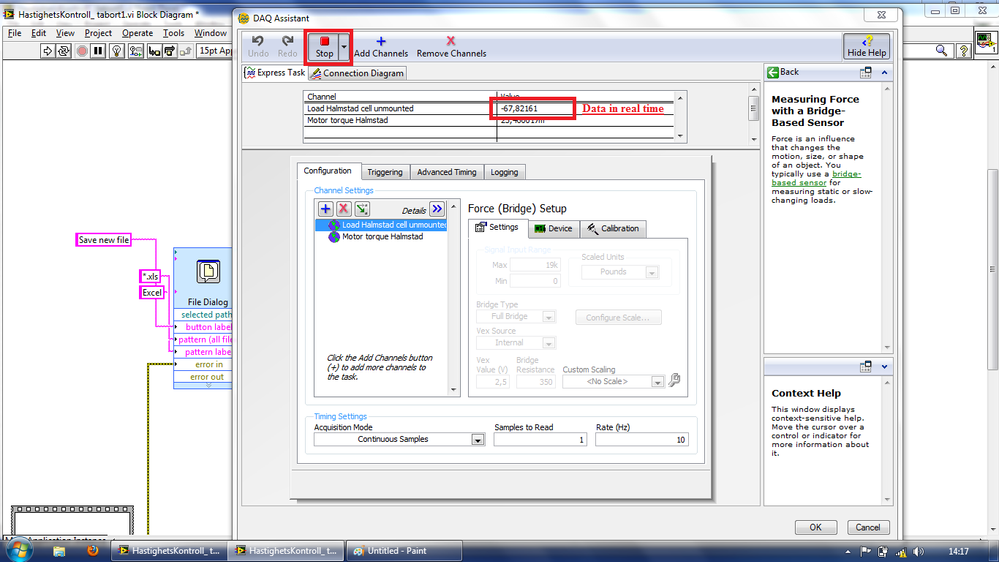Open Untitled - Paint from taskbar

(404, 551)
